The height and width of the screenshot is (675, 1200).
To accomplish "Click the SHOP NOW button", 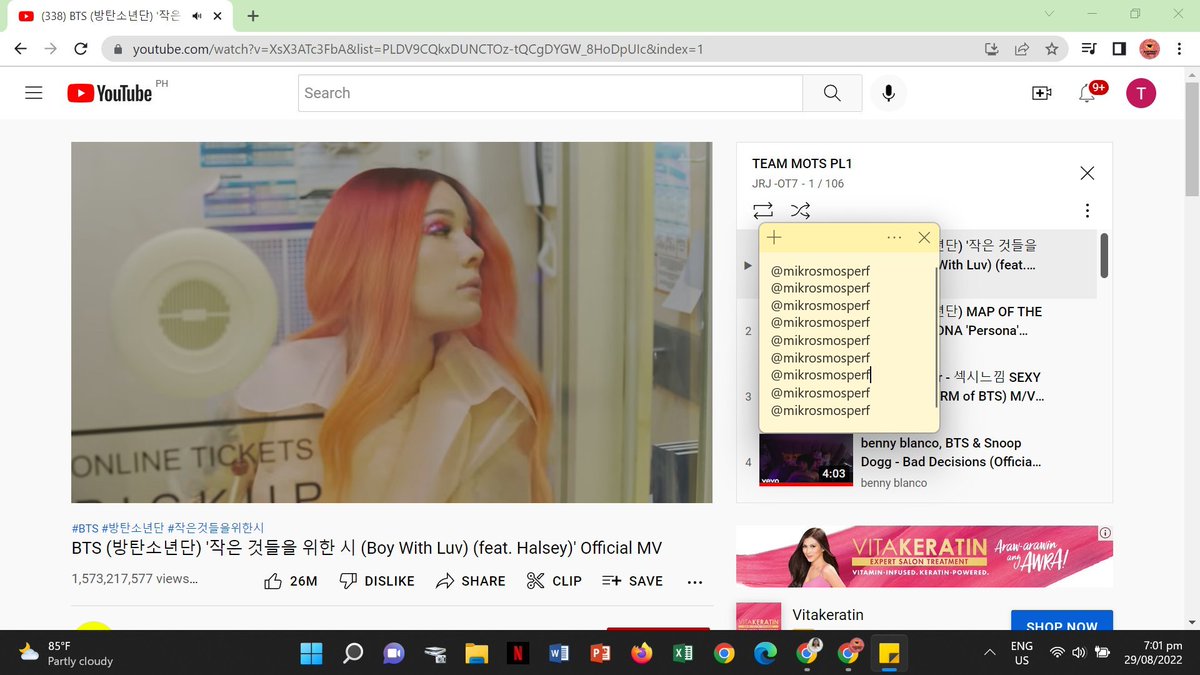I will click(1061, 622).
